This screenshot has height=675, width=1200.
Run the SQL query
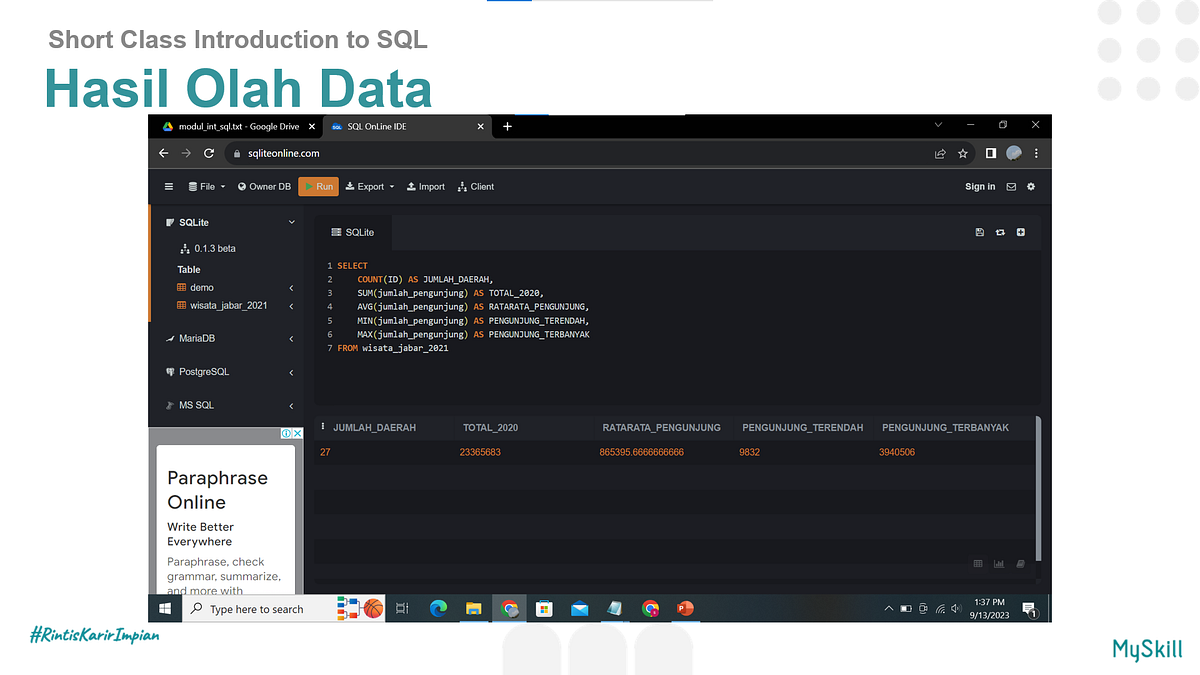click(318, 186)
